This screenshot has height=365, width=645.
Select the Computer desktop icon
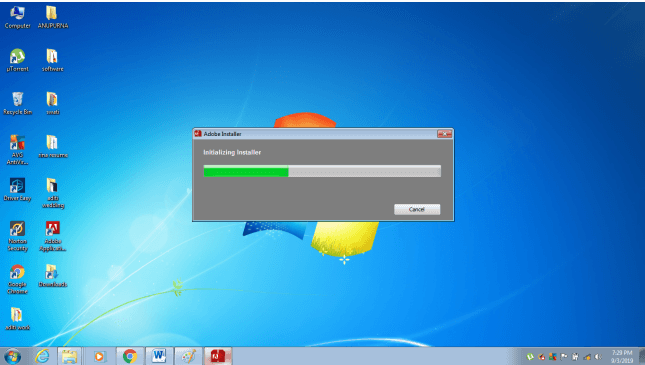(17, 17)
